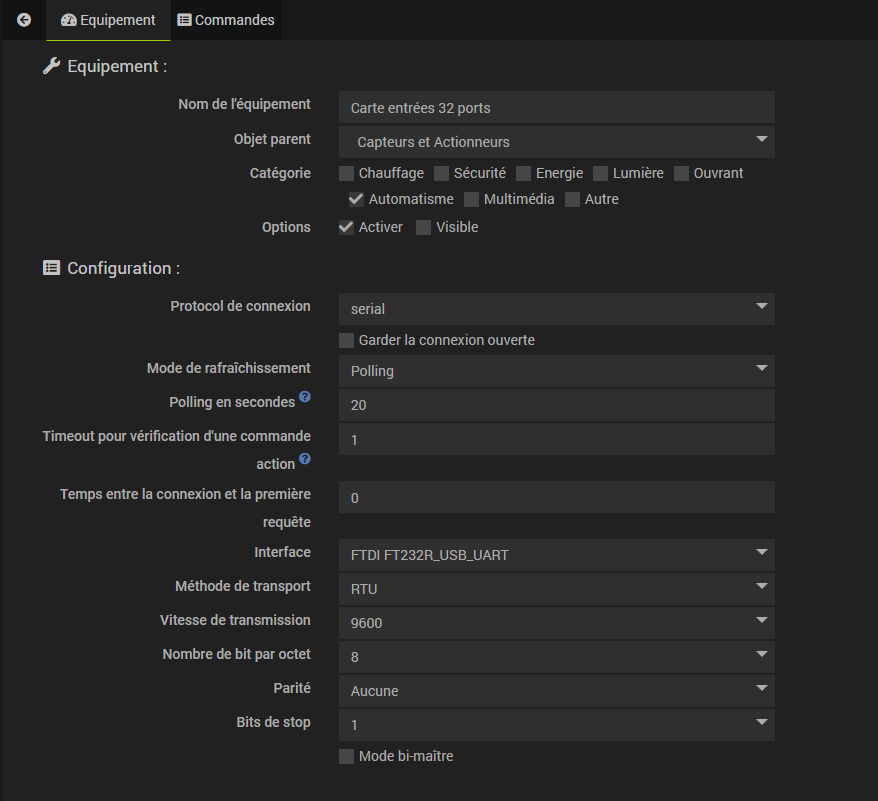Switch to the Commandes tab
878x801 pixels.
click(225, 20)
